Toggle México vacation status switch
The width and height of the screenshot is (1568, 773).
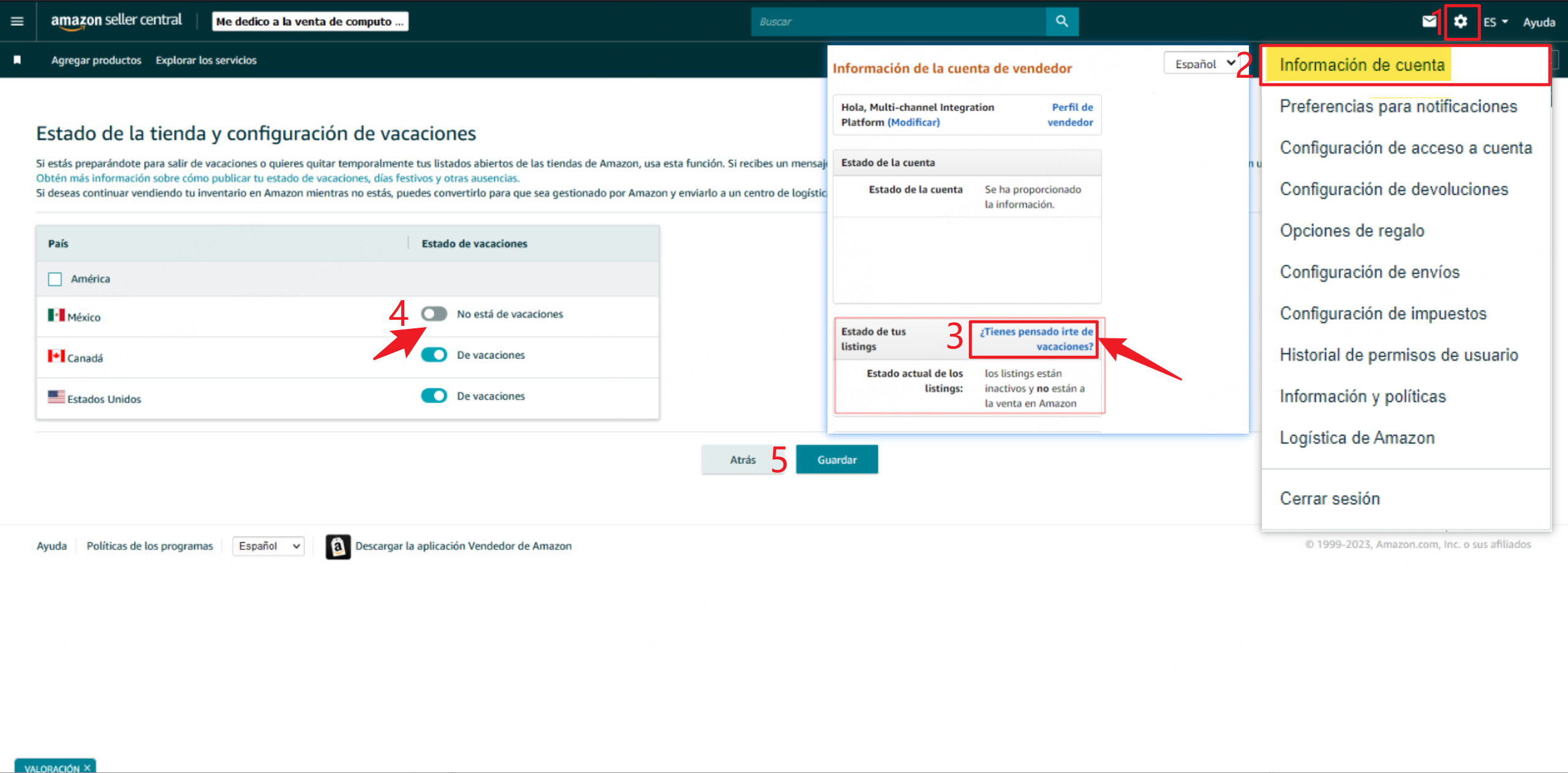pos(434,314)
